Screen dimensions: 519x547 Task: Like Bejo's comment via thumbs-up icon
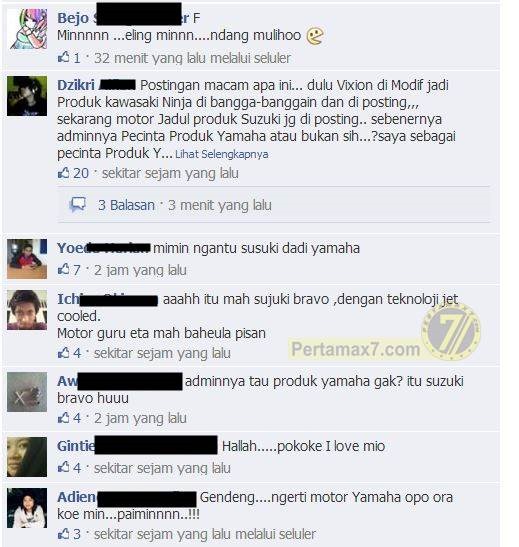[x=63, y=57]
